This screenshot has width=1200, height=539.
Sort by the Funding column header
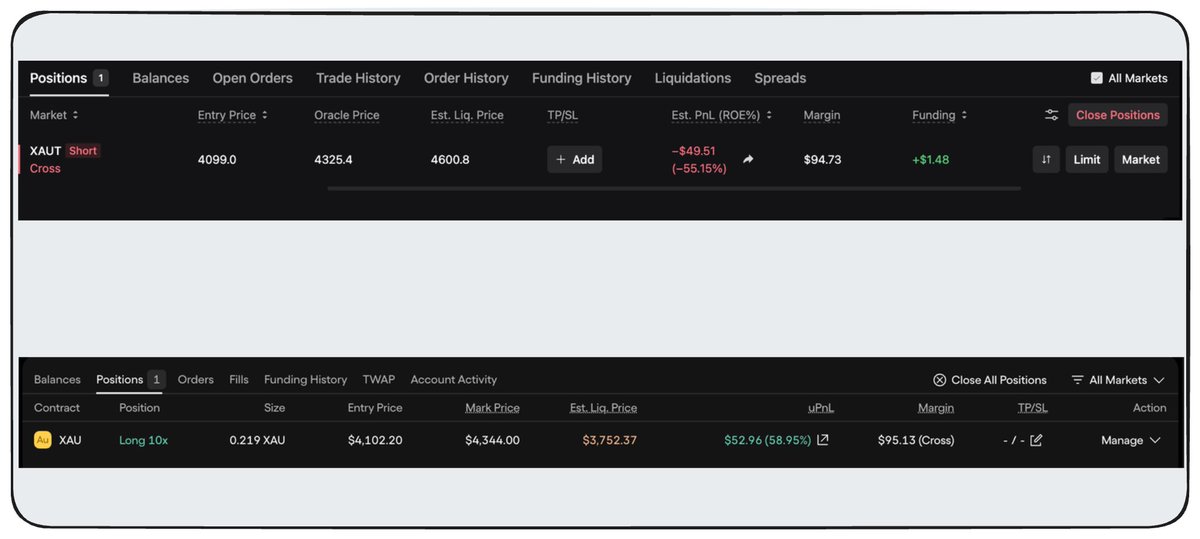point(940,115)
